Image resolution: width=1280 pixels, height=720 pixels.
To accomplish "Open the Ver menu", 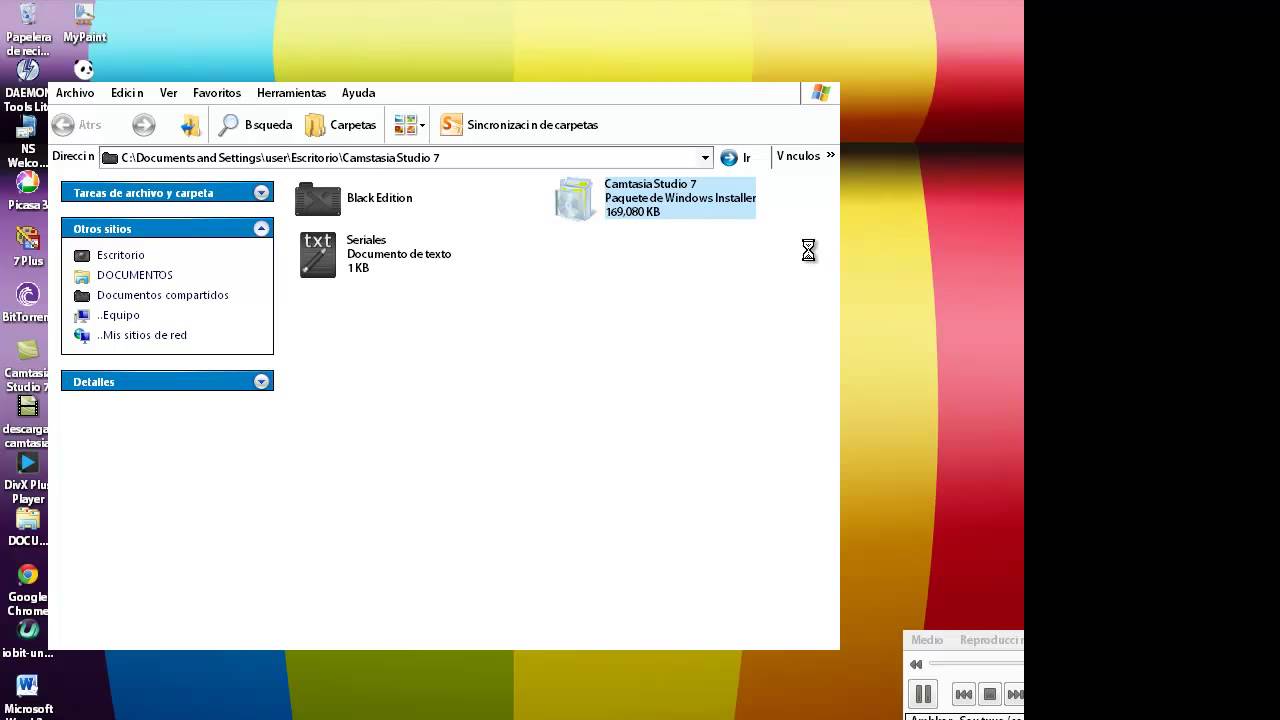I will (168, 93).
